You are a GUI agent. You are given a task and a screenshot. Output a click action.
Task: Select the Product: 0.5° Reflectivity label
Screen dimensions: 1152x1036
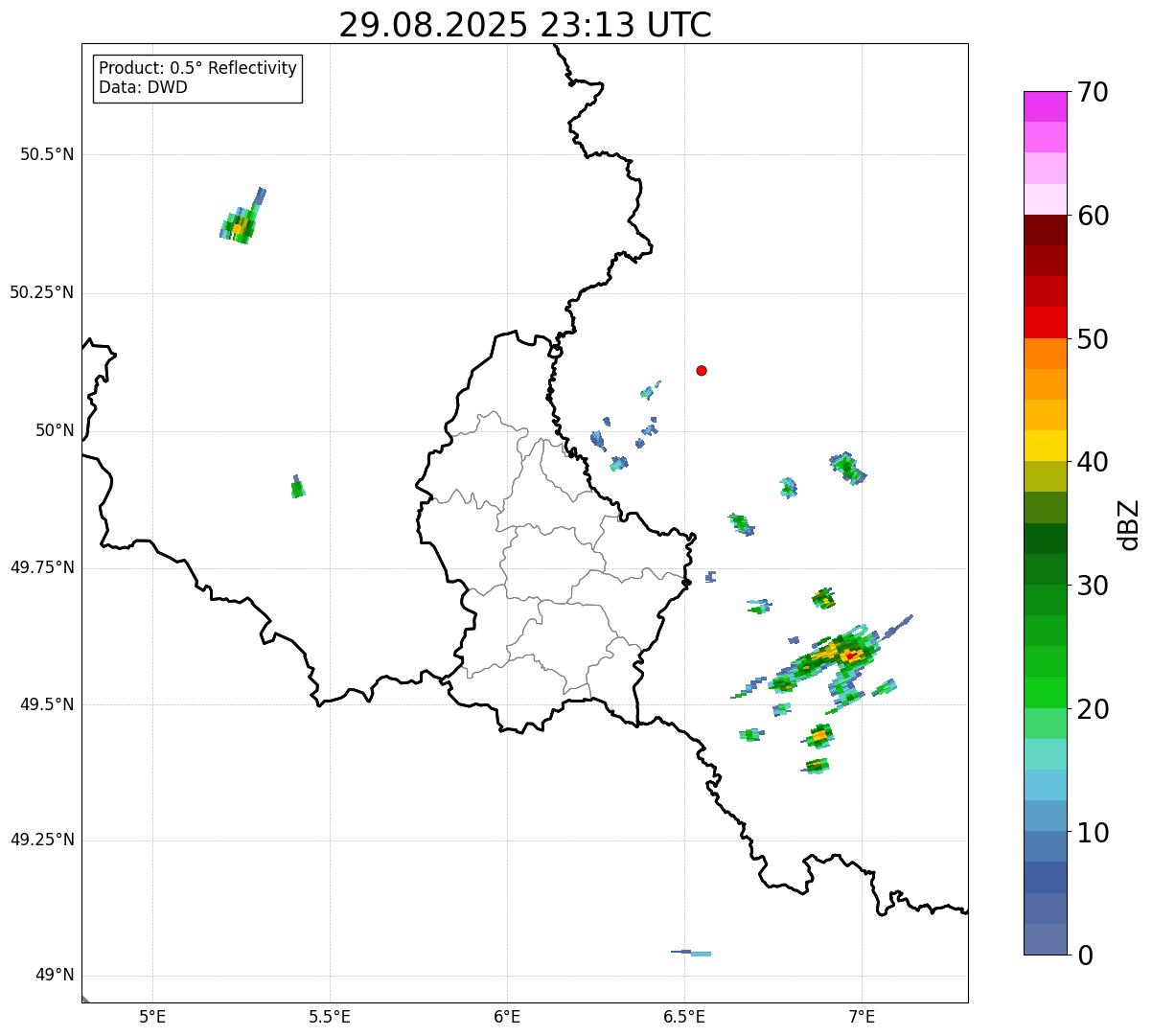point(198,69)
